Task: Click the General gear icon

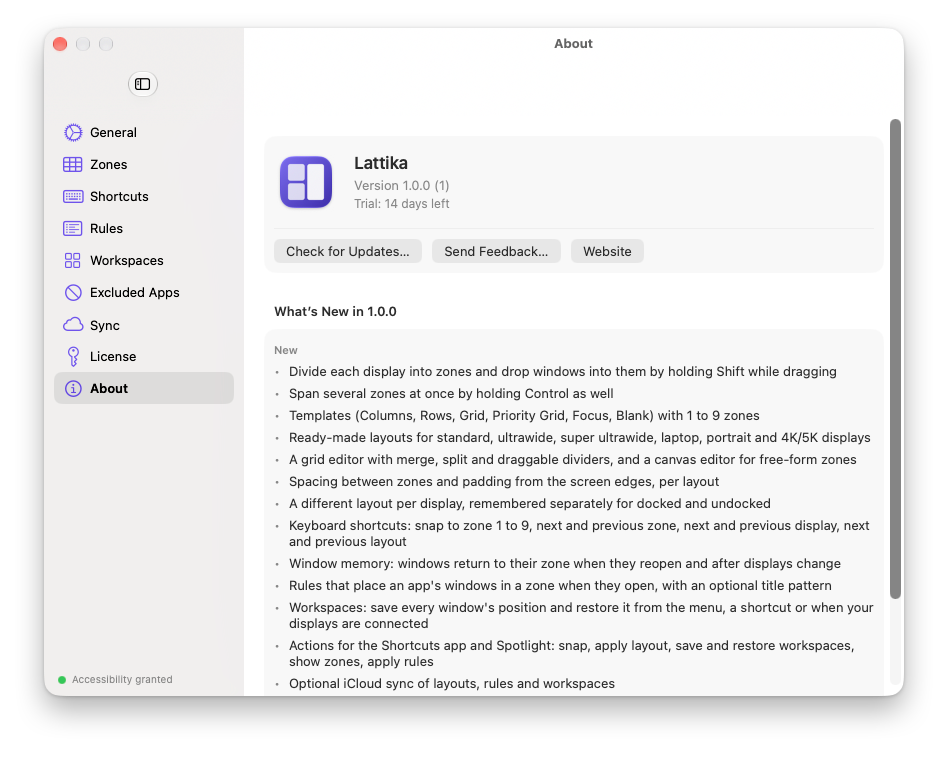Action: pos(73,132)
